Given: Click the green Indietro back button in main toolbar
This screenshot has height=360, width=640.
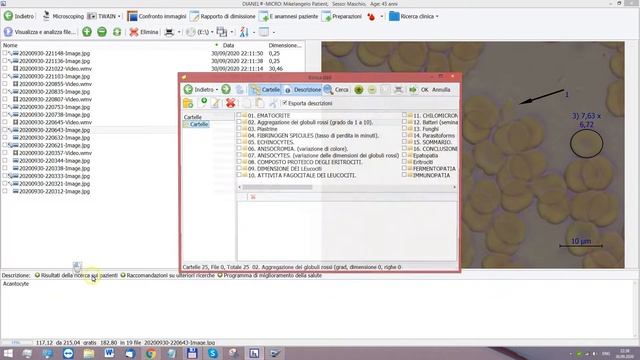Looking at the screenshot, I should click(19, 16).
